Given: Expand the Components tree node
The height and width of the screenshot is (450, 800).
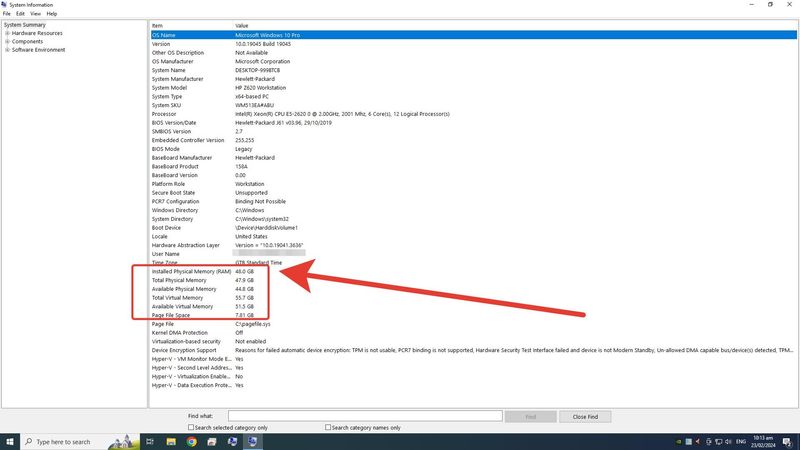Looking at the screenshot, I should click(7, 41).
